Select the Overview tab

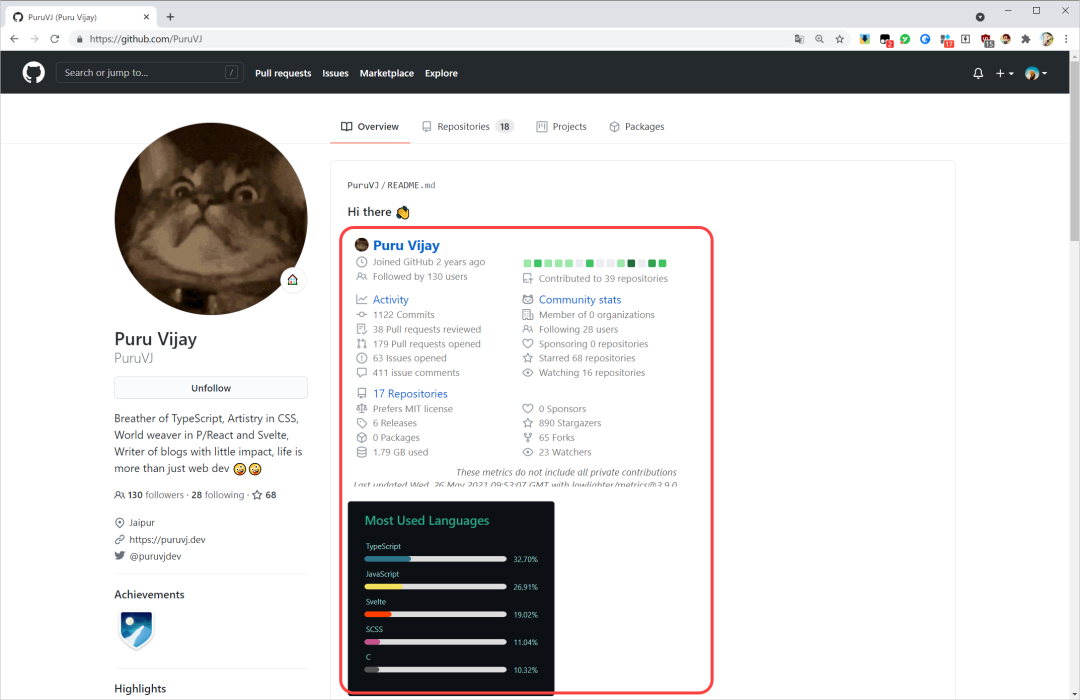pos(370,127)
